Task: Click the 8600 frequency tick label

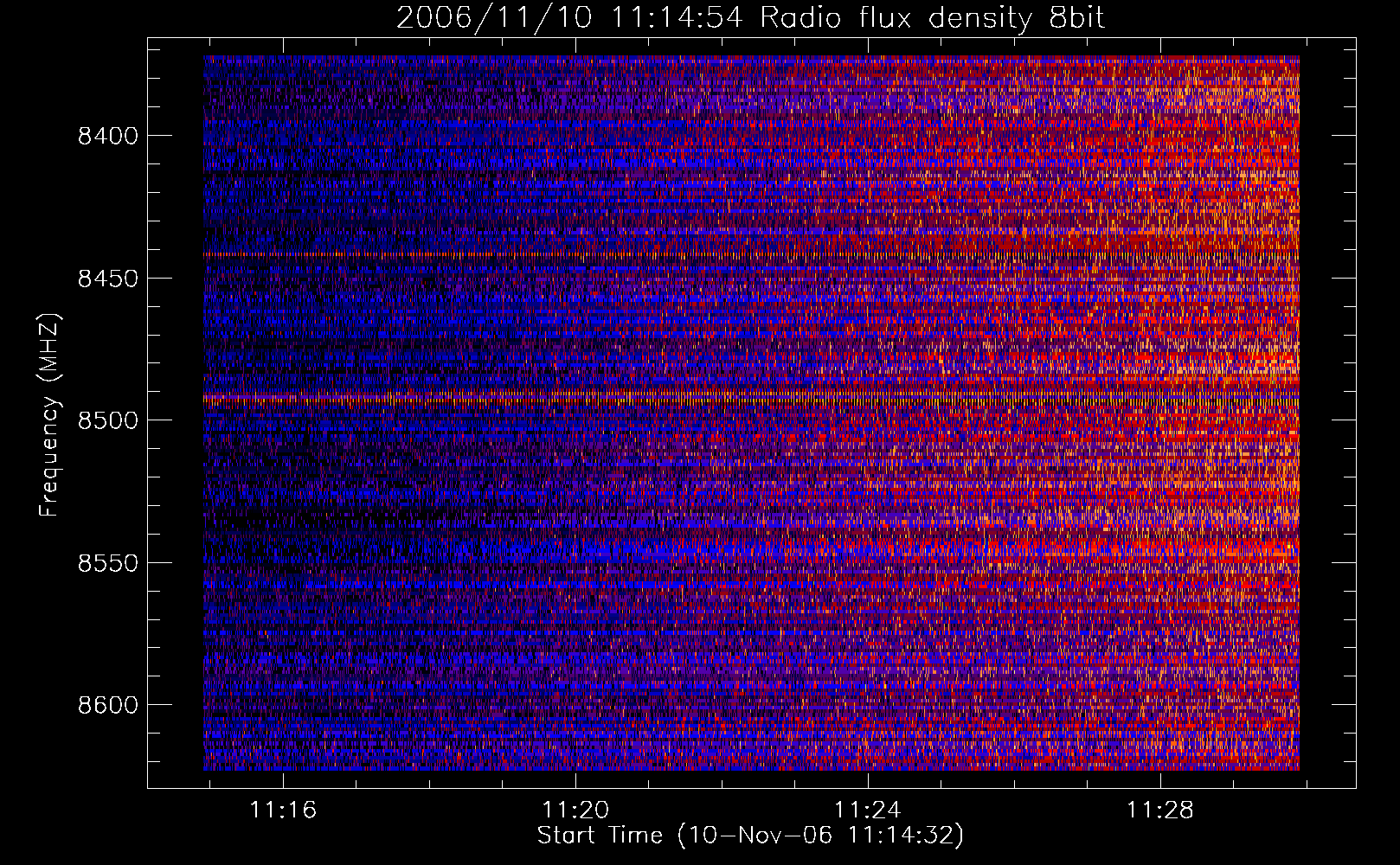Action: coord(108,705)
